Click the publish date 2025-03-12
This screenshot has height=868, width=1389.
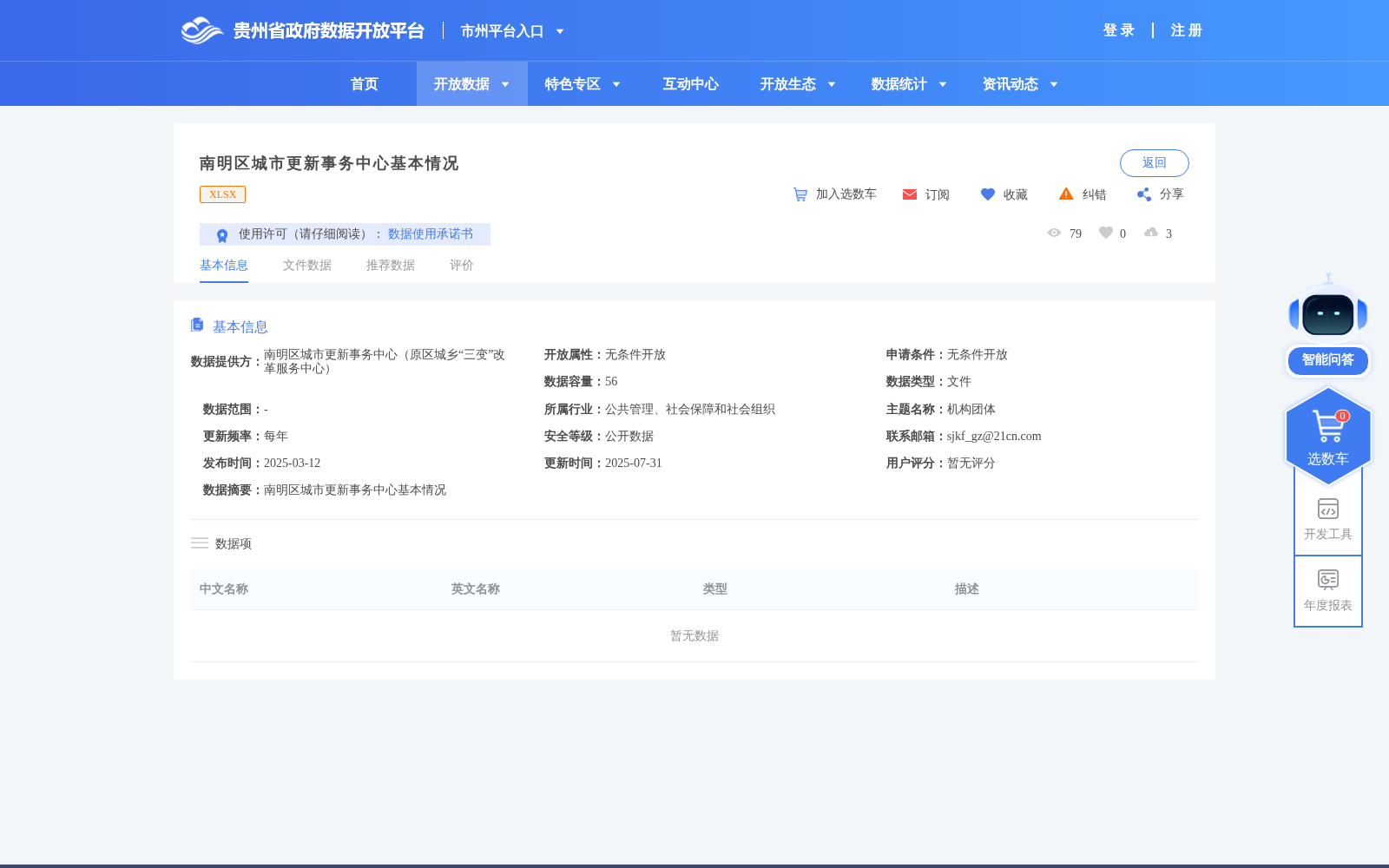pos(293,464)
